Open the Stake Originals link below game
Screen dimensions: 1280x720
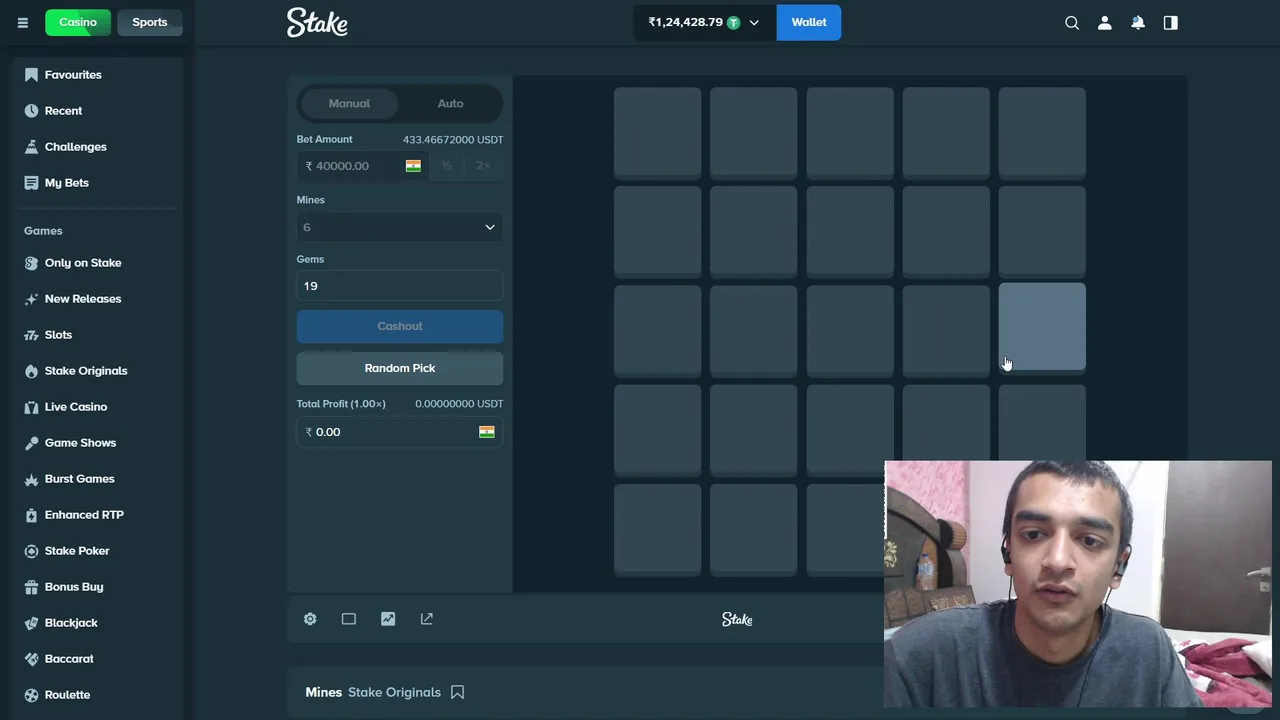[394, 692]
